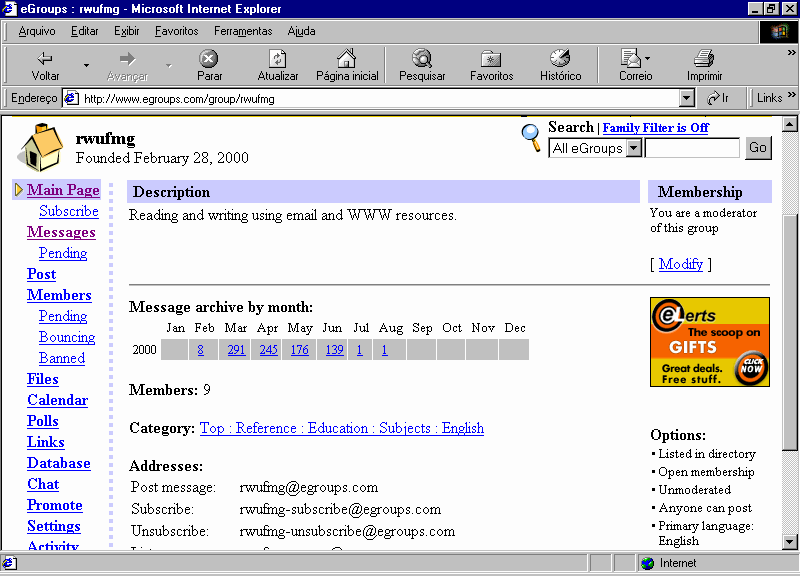This screenshot has height=576, width=800.
Task: Click the status bar page icon
Action: (9, 563)
